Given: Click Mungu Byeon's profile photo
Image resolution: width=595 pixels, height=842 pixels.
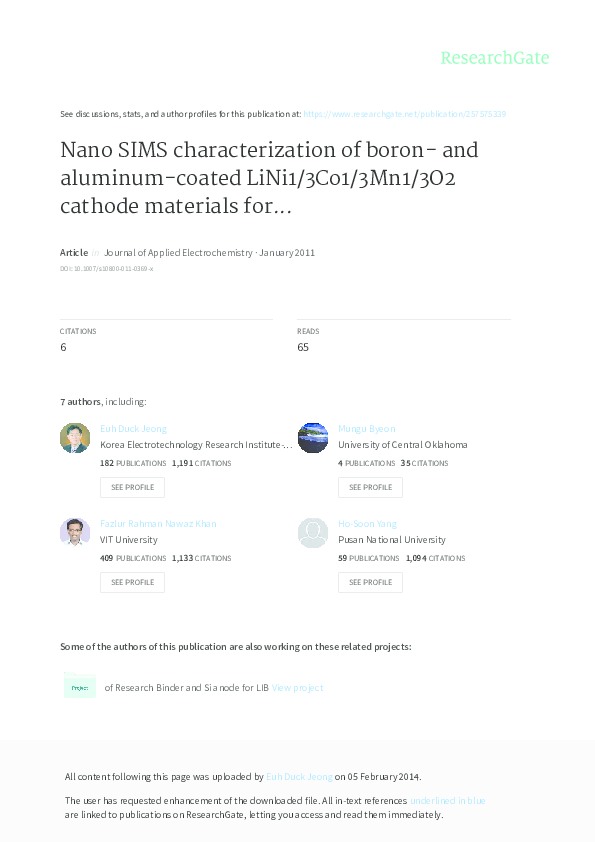Looking at the screenshot, I should (x=313, y=437).
